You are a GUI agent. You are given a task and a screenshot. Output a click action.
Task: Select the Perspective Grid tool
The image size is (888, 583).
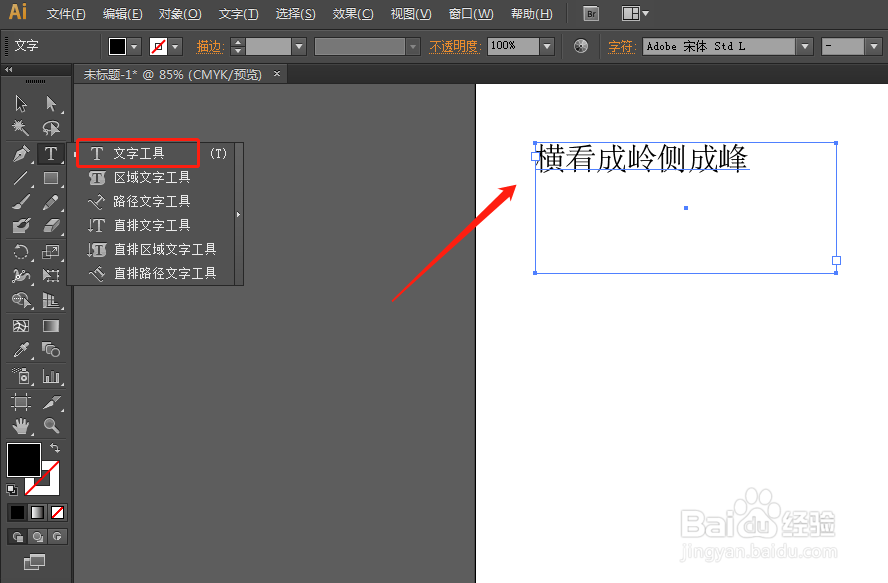coord(51,300)
